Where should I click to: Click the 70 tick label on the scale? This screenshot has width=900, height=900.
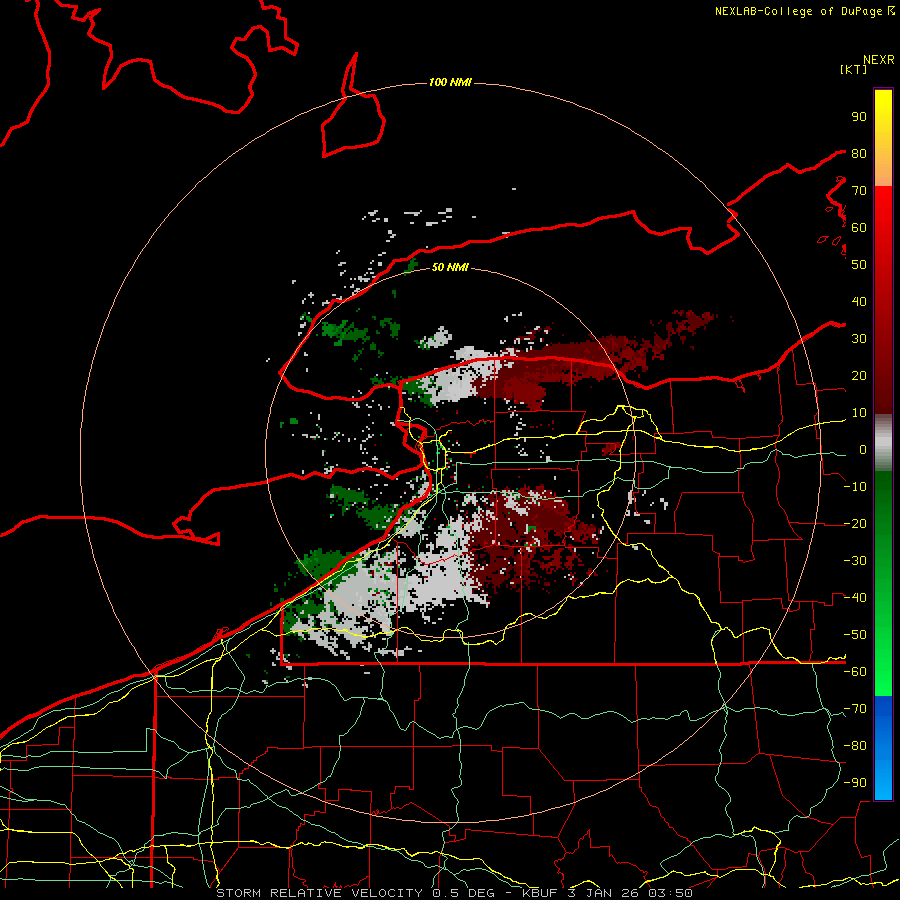pos(859,191)
